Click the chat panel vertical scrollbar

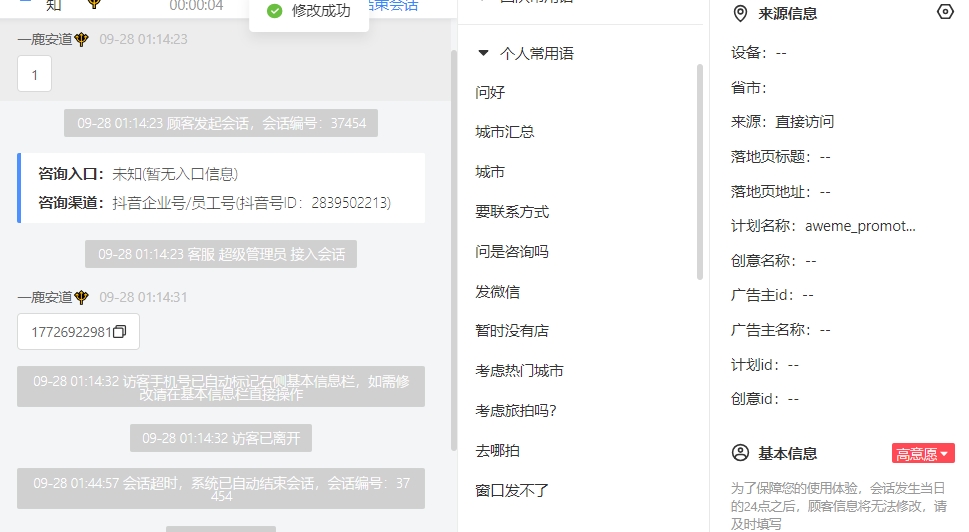click(454, 250)
